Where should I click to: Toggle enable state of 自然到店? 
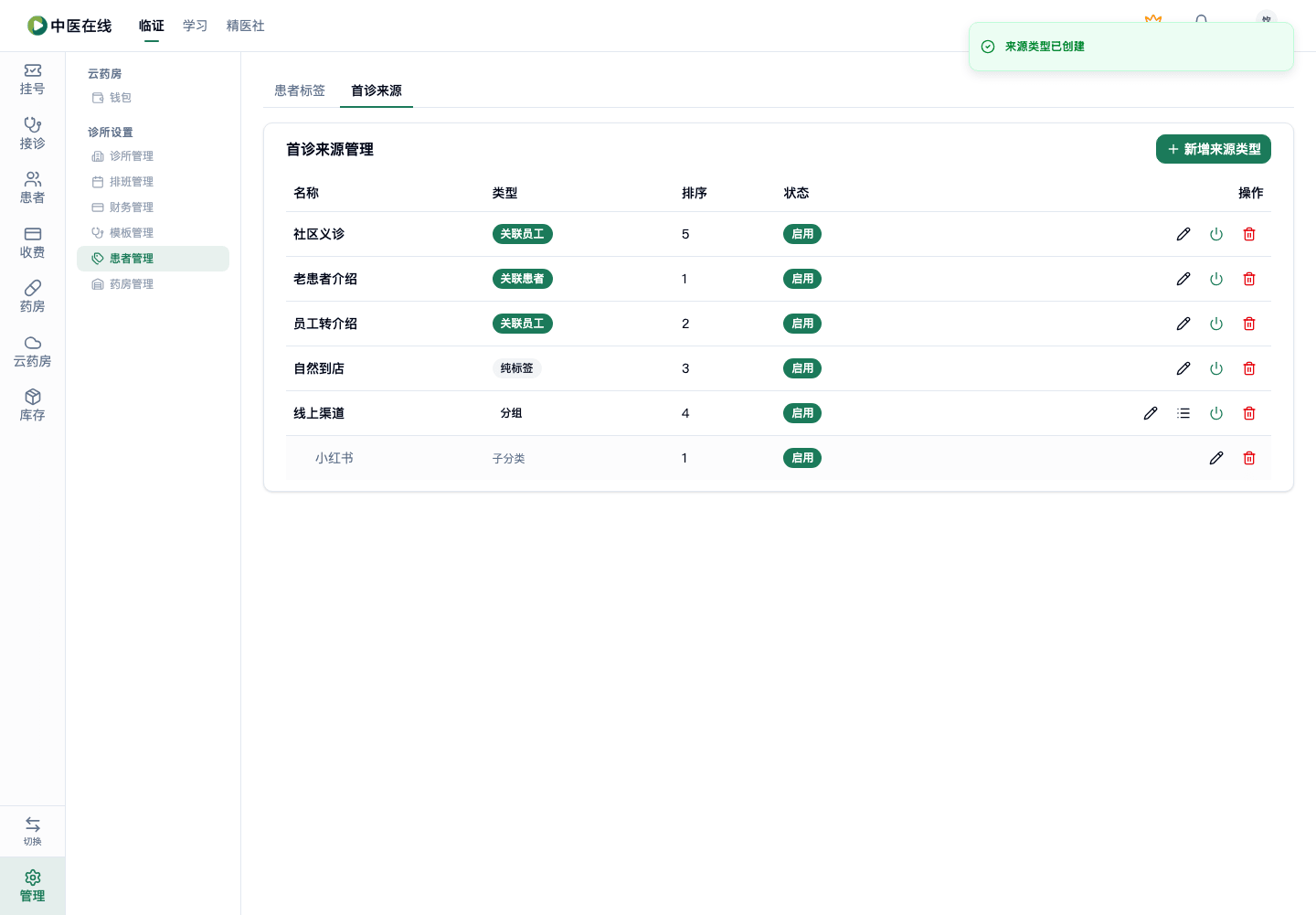tap(1216, 368)
